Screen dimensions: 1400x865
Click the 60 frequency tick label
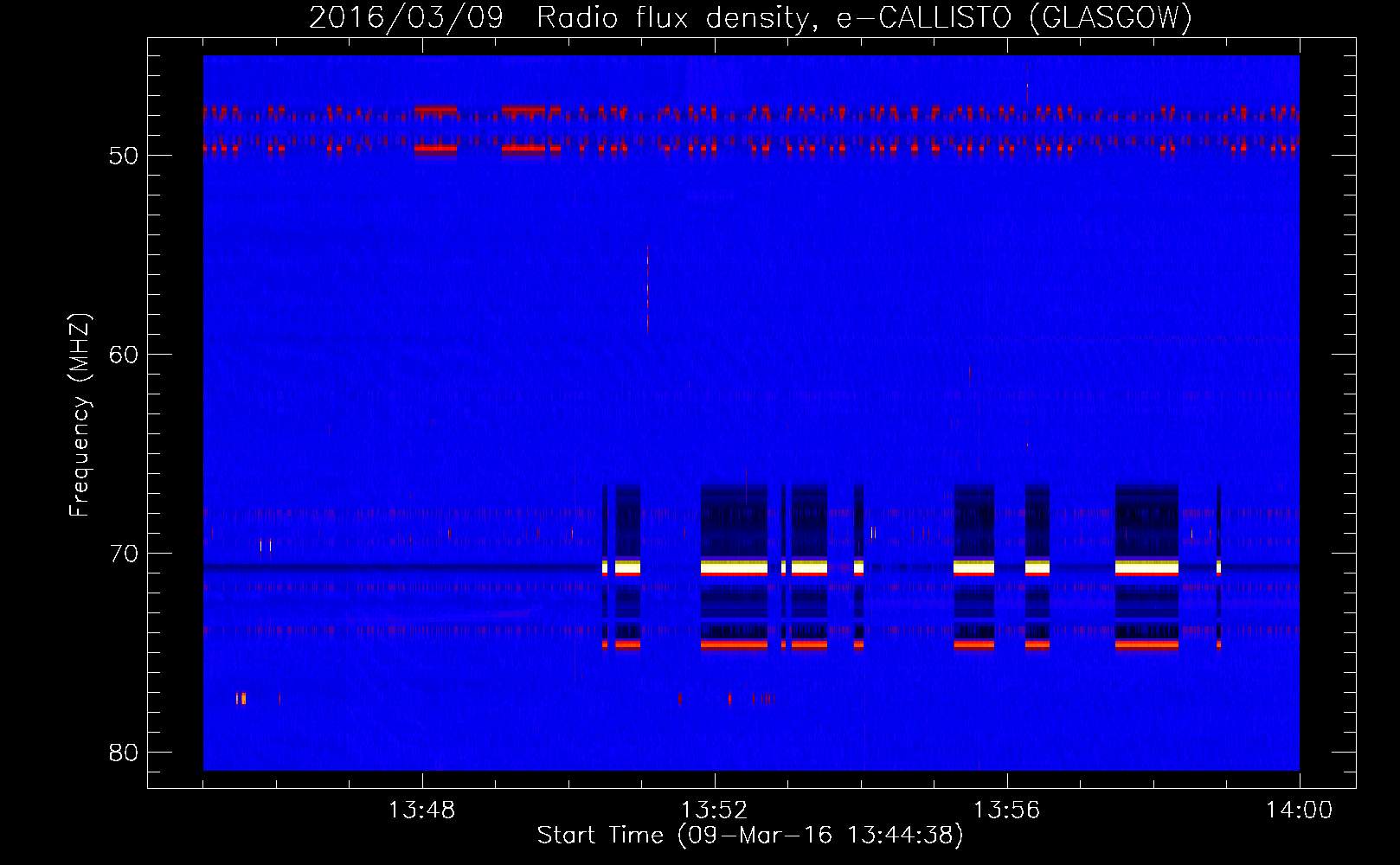[124, 355]
